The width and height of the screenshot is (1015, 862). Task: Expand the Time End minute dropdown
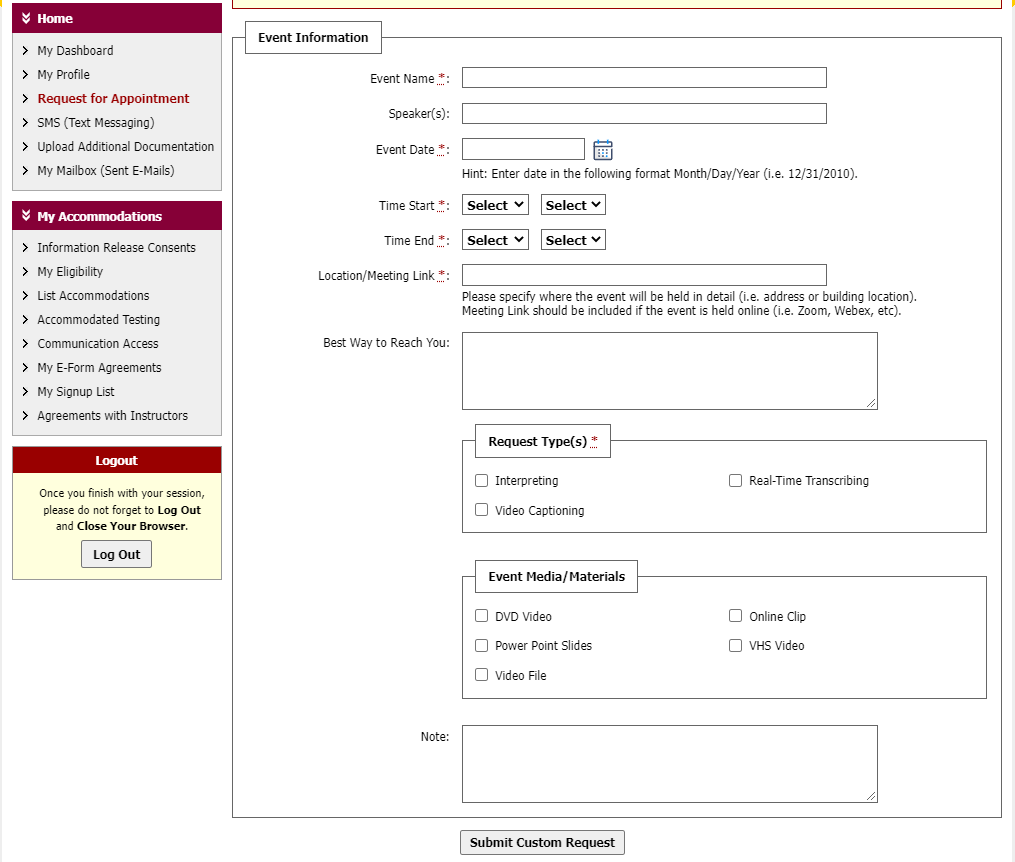573,240
